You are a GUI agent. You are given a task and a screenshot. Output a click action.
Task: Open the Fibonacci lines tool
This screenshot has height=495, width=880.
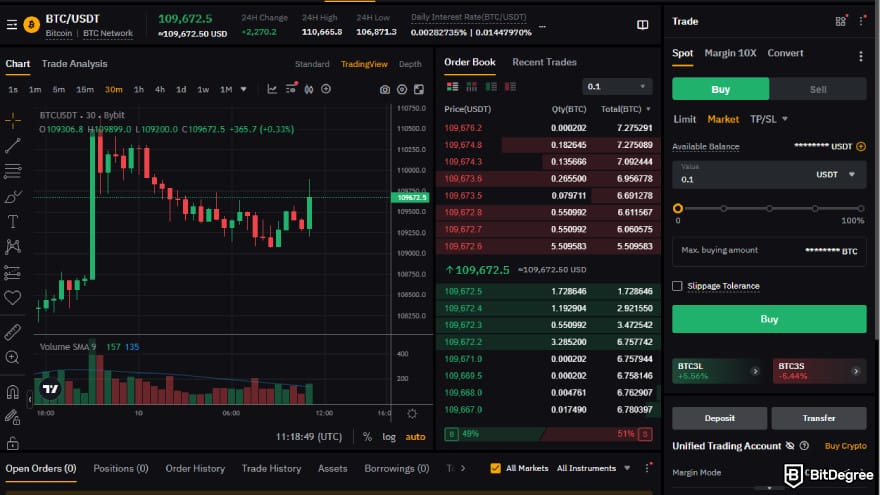tap(12, 171)
